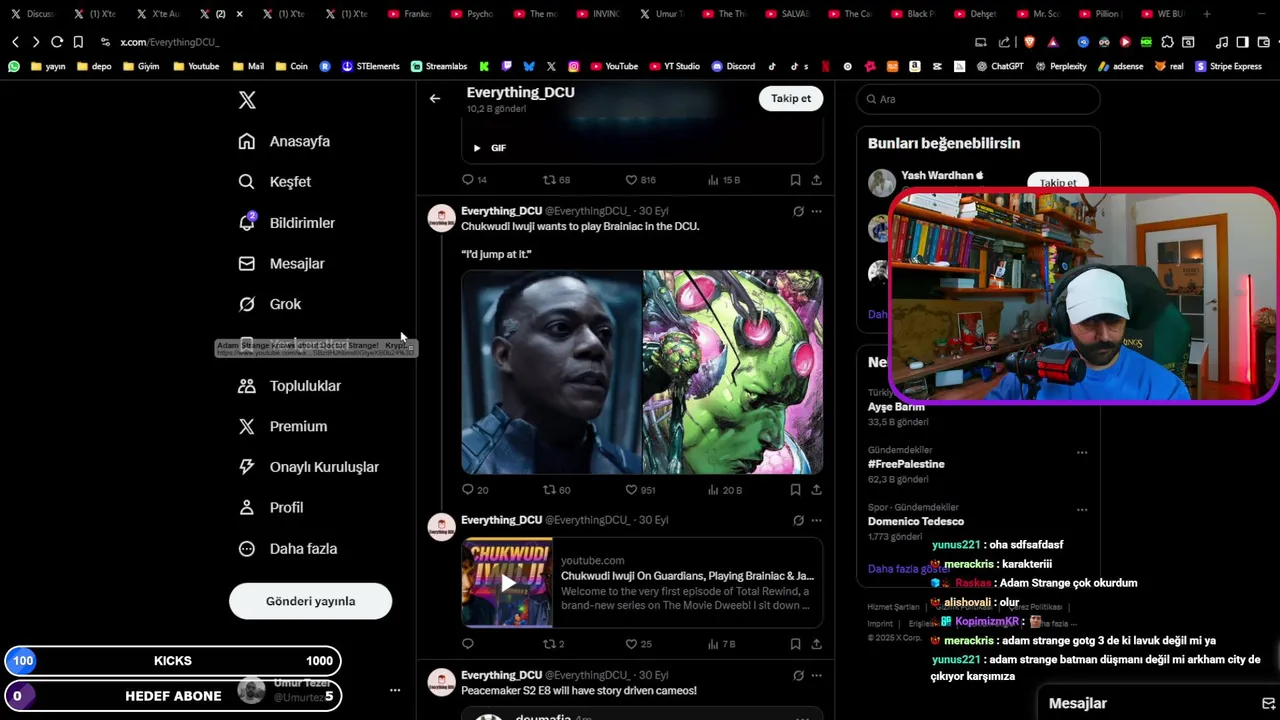Click the back arrow next to Everything_DCU
The height and width of the screenshot is (720, 1280).
pos(434,98)
